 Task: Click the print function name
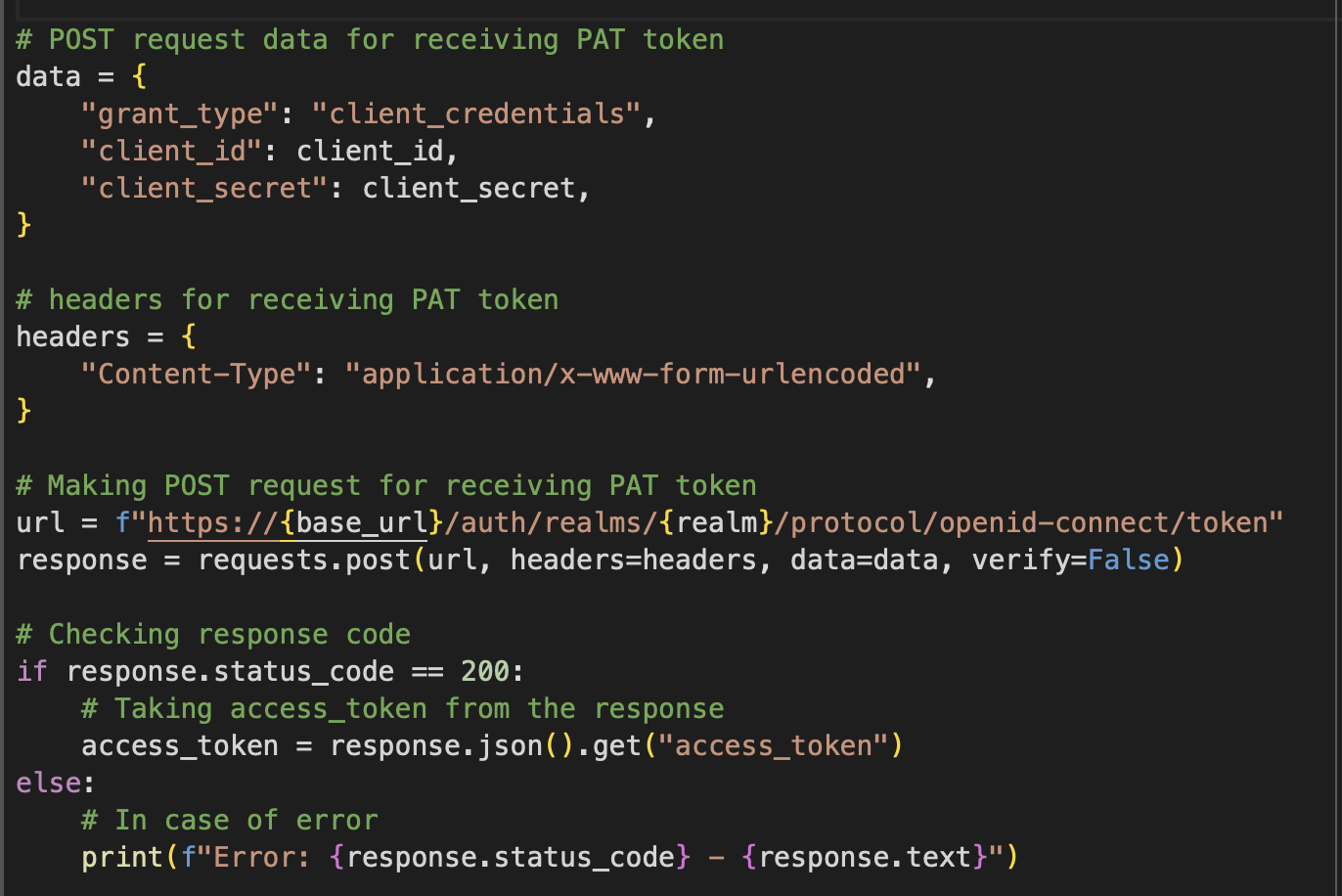point(122,858)
